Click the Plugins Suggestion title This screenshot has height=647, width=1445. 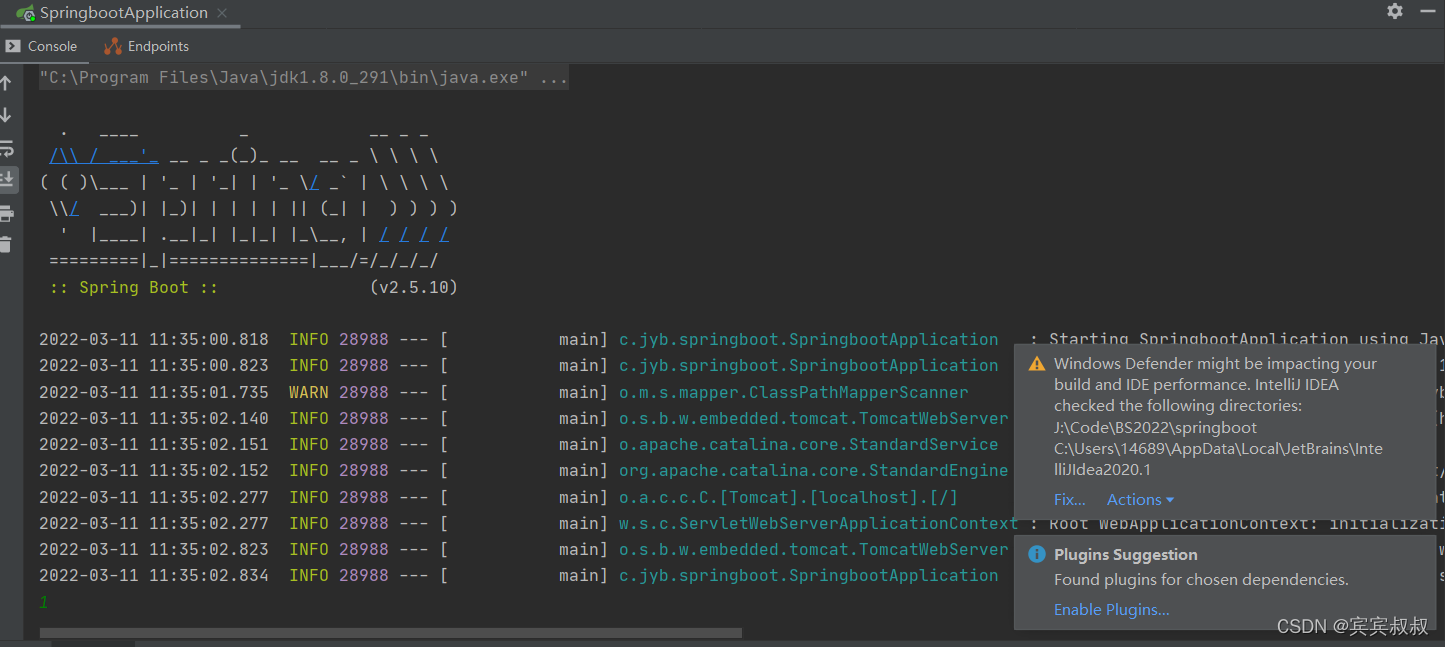pyautogui.click(x=1125, y=554)
